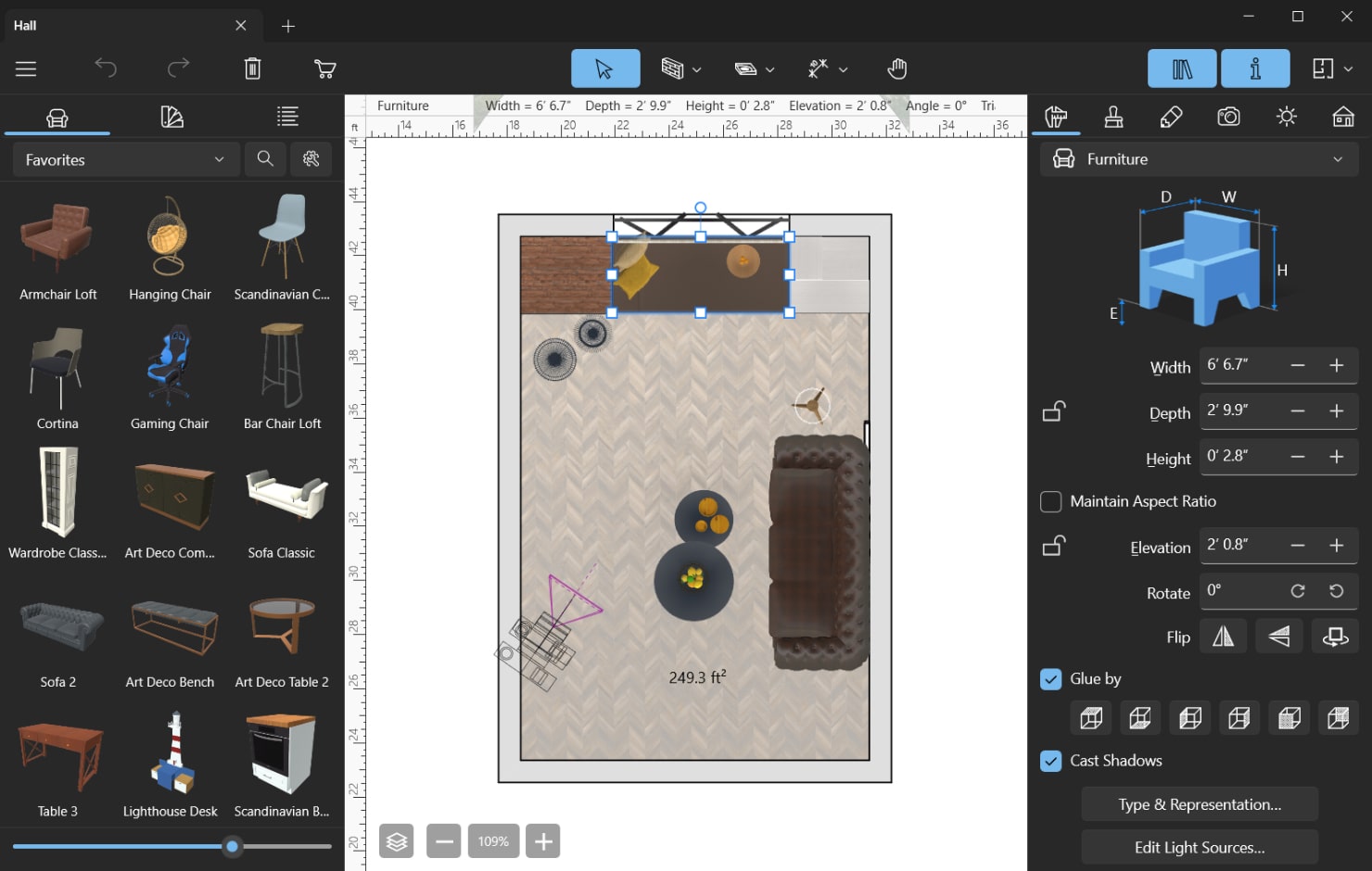Screen dimensions: 1372x871
Task: Expand the Furniture inspector dropdown
Action: click(x=1338, y=158)
